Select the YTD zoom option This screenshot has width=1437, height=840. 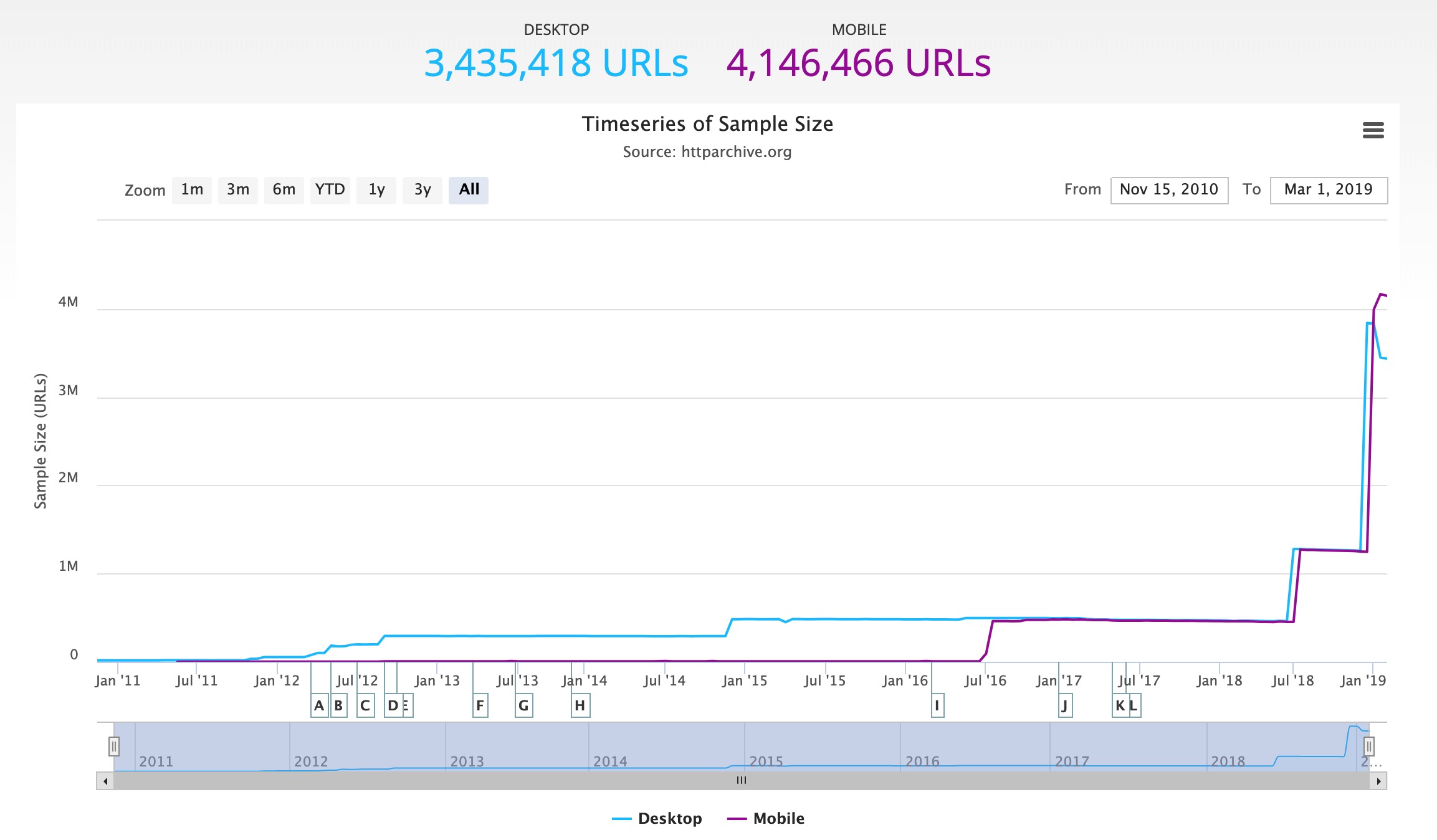coord(330,190)
